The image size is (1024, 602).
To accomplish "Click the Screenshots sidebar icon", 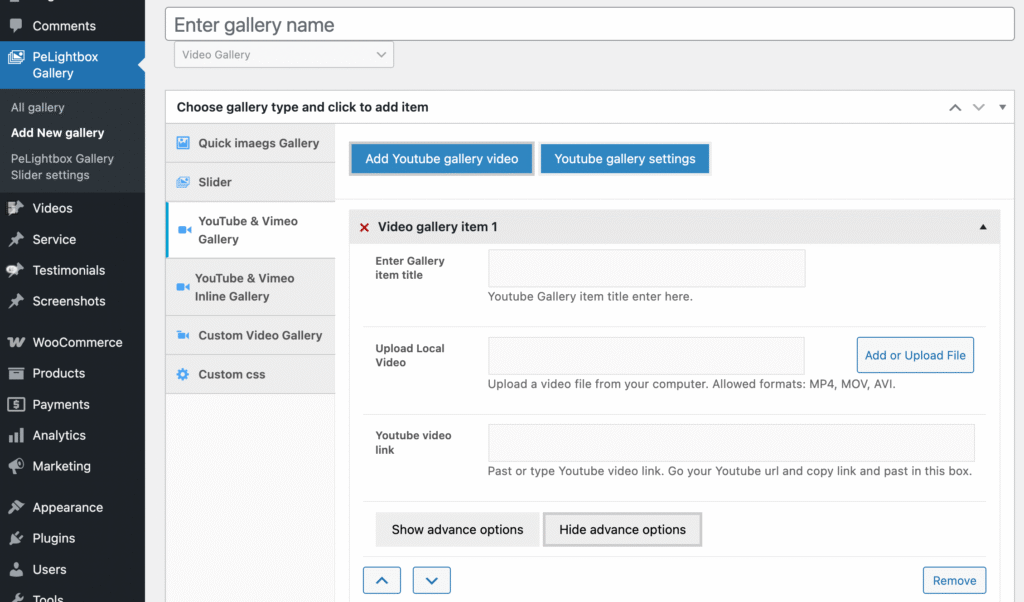I will pyautogui.click(x=18, y=301).
